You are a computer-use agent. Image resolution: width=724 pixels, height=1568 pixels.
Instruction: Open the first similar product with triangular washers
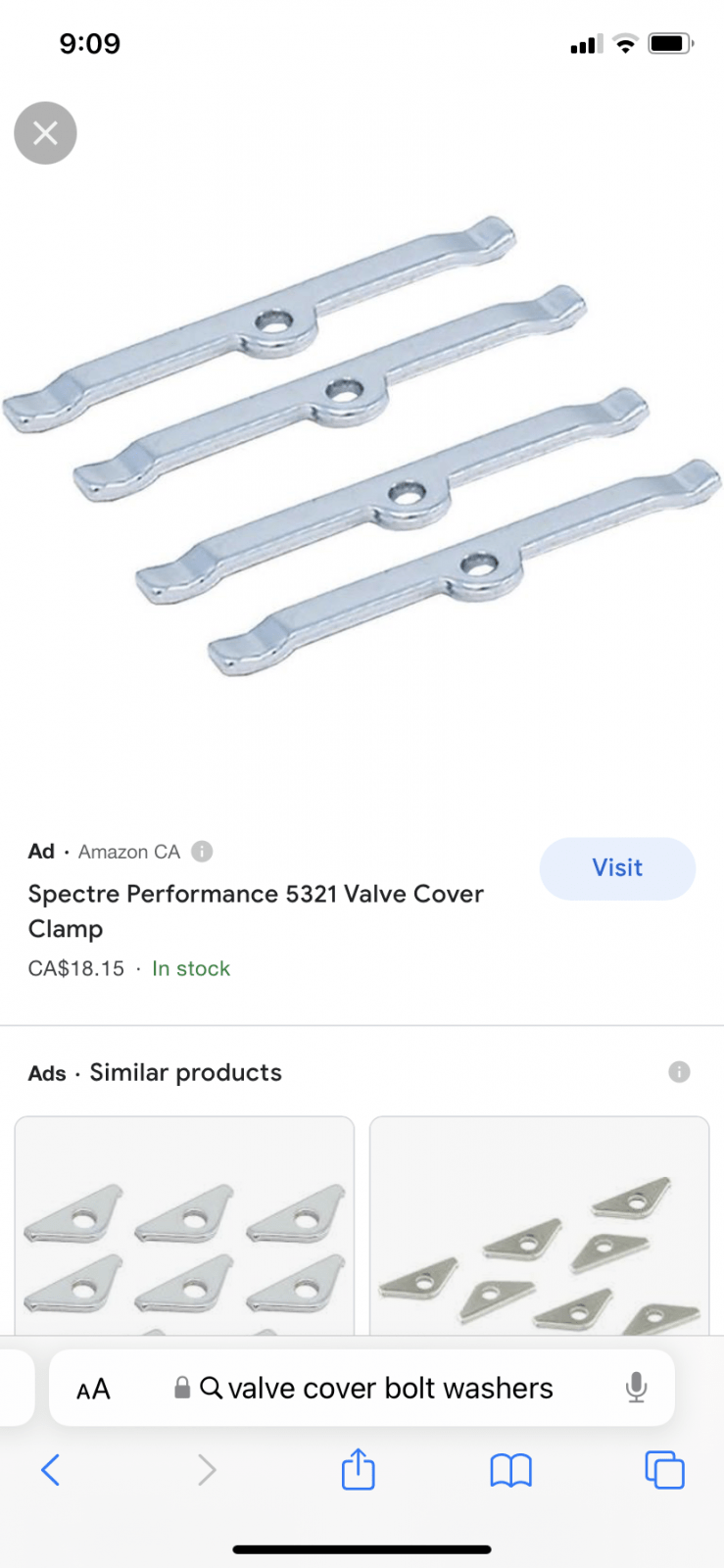184,1226
